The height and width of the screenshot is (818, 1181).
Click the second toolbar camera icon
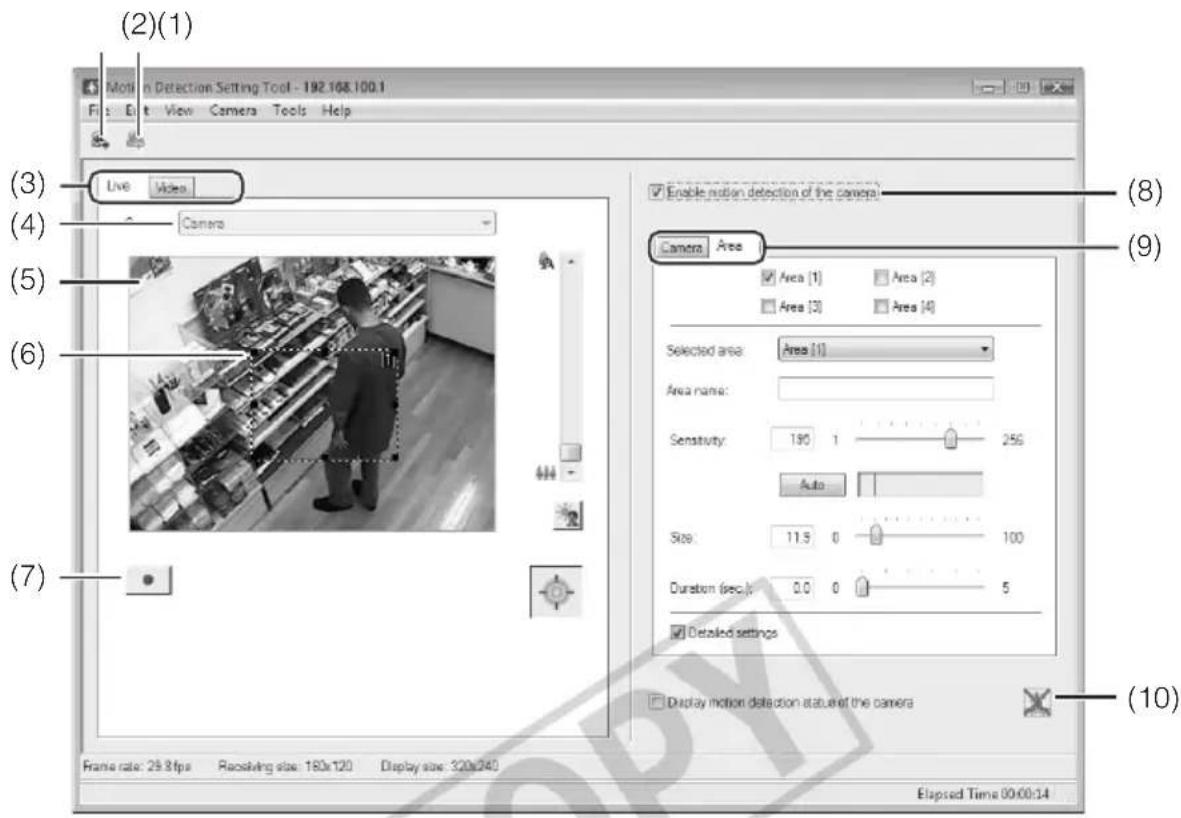point(136,140)
